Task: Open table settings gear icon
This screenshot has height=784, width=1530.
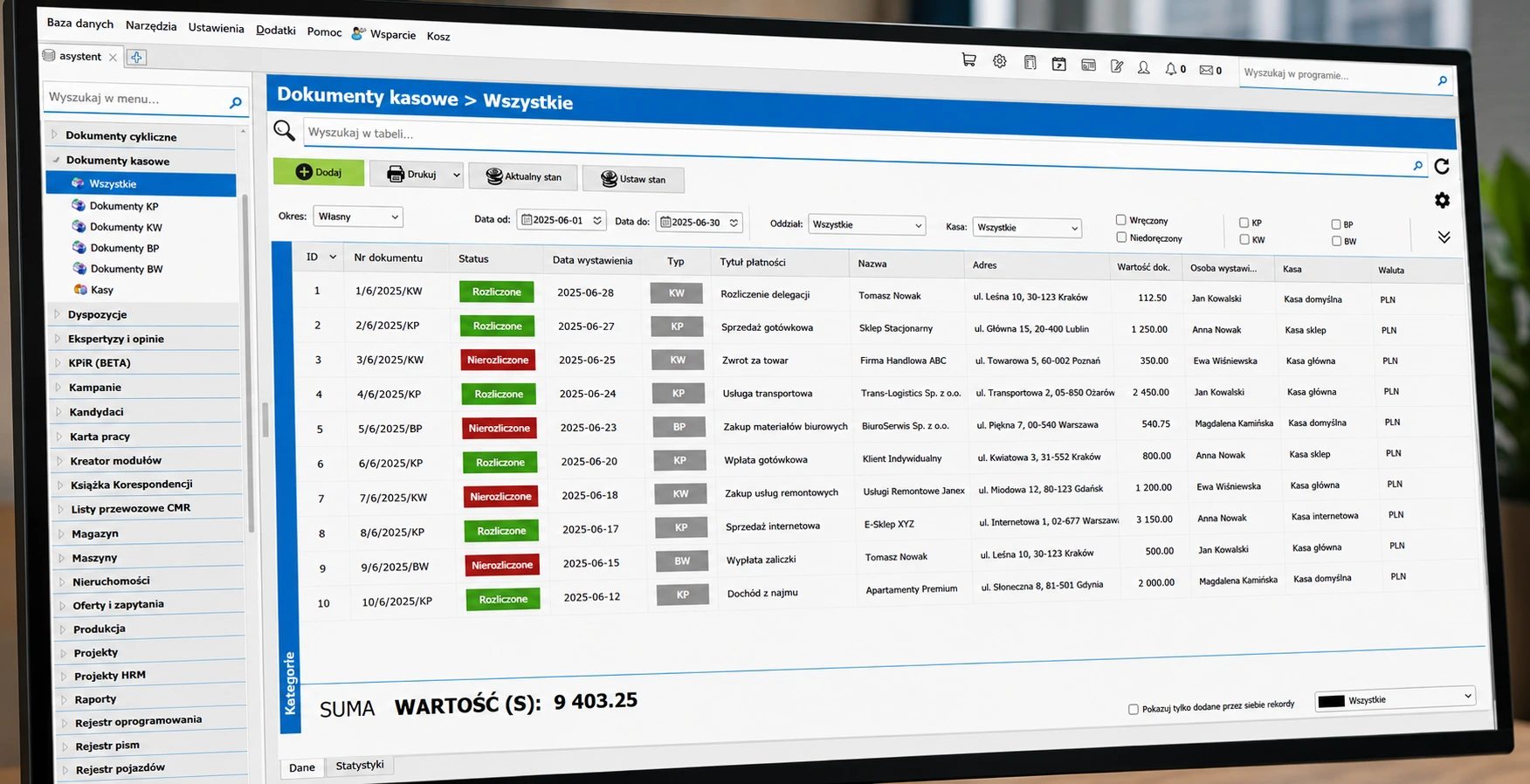Action: (1442, 200)
